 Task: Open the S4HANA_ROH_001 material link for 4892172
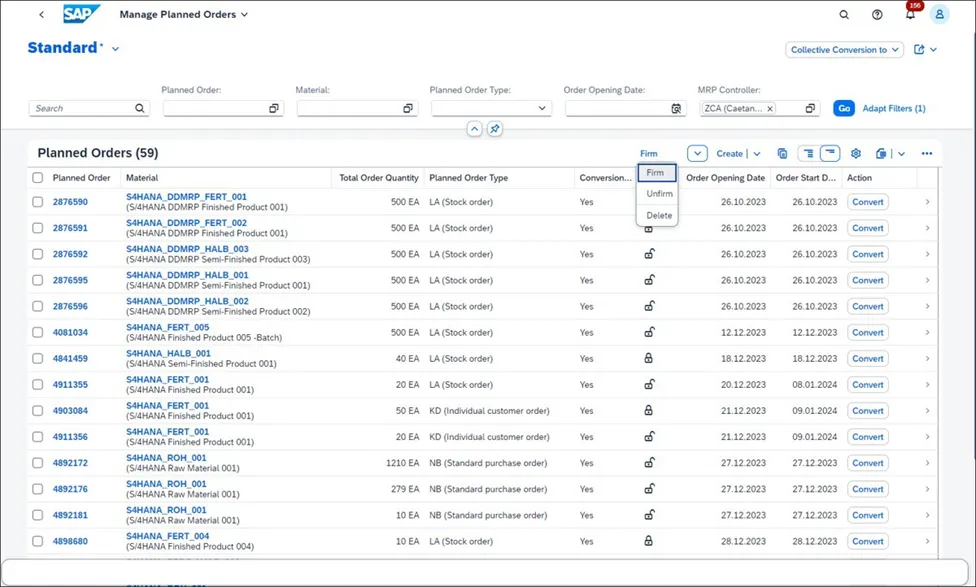point(166,458)
